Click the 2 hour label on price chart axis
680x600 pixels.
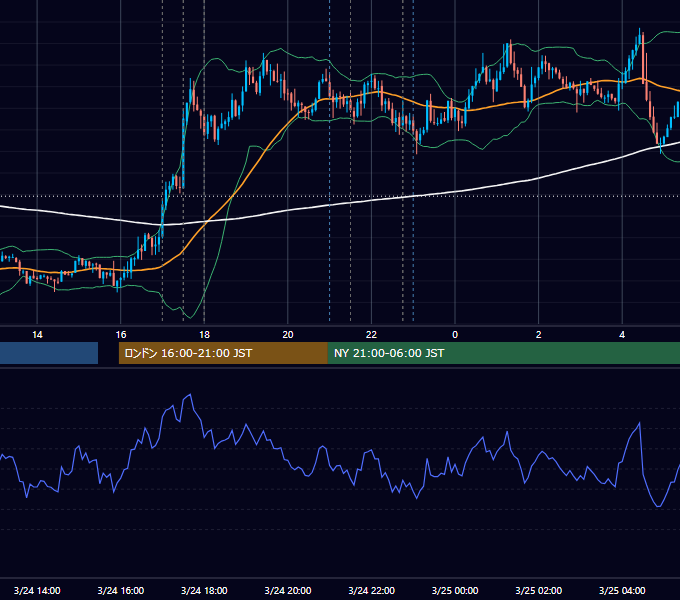click(539, 335)
